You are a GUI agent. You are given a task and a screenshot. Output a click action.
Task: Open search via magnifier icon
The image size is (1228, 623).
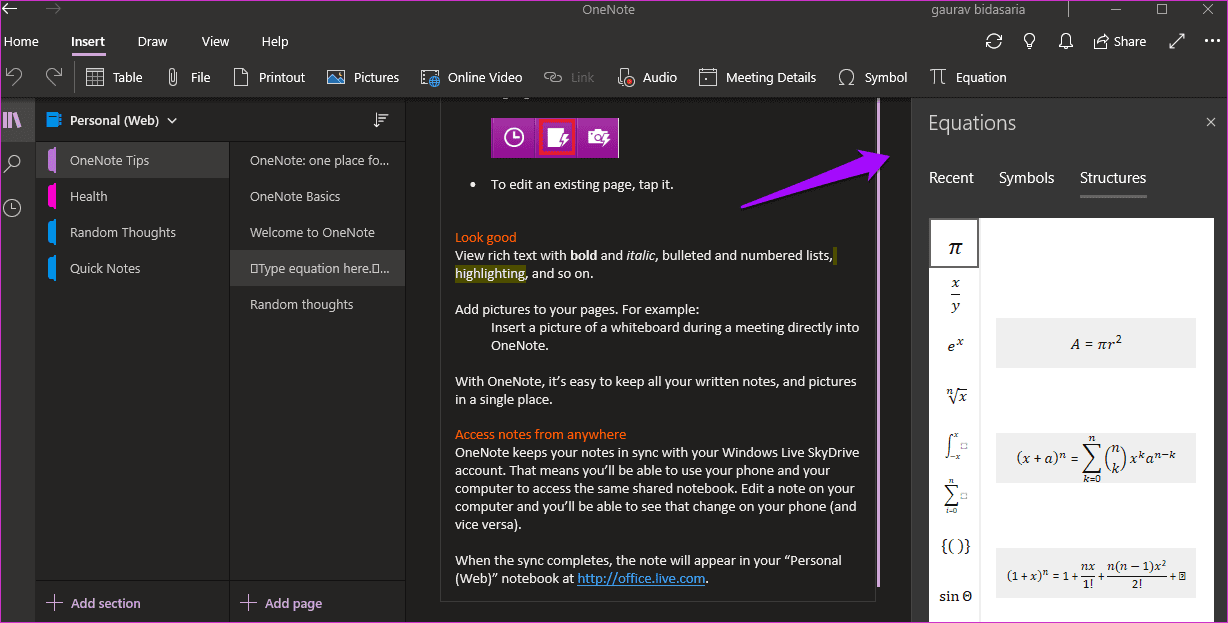click(12, 164)
